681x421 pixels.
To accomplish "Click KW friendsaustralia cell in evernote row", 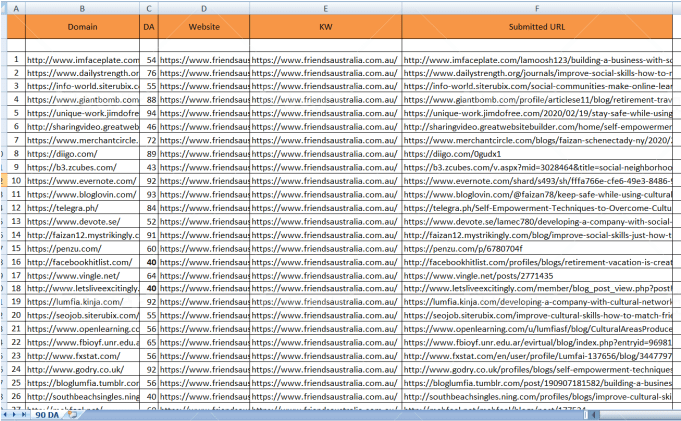I will pos(326,180).
